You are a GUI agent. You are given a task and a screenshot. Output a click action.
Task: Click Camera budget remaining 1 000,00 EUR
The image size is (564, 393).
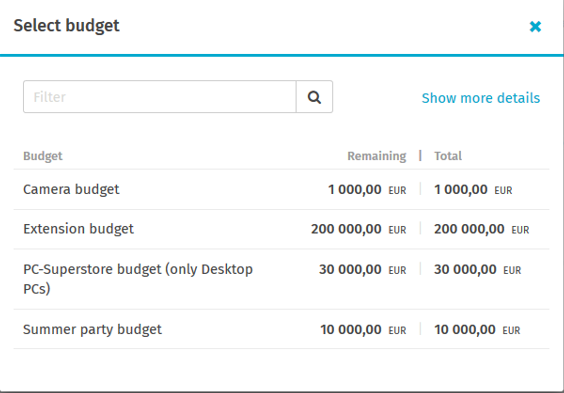pos(367,189)
